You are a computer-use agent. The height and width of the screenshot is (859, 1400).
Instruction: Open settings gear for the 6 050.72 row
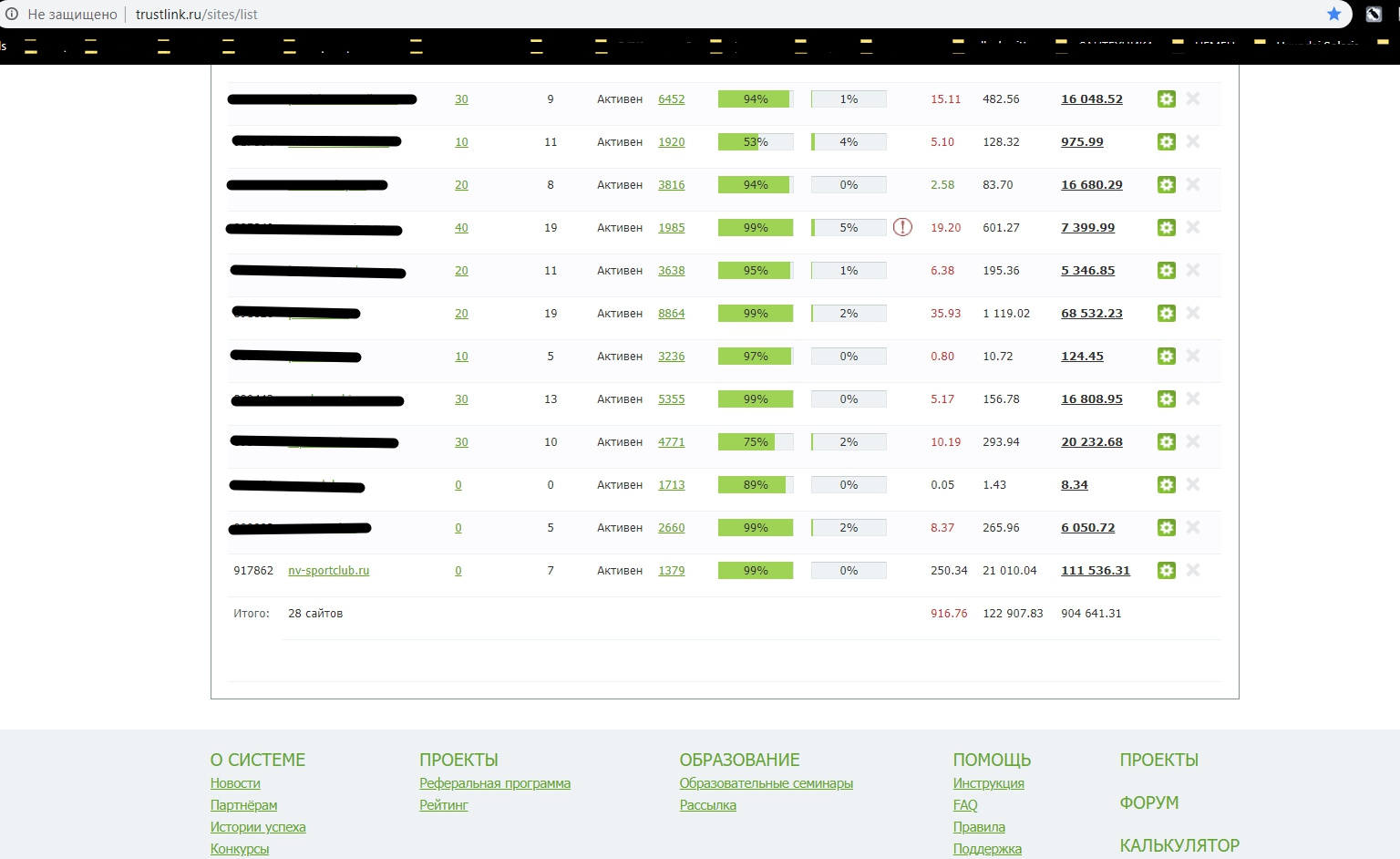(1166, 527)
